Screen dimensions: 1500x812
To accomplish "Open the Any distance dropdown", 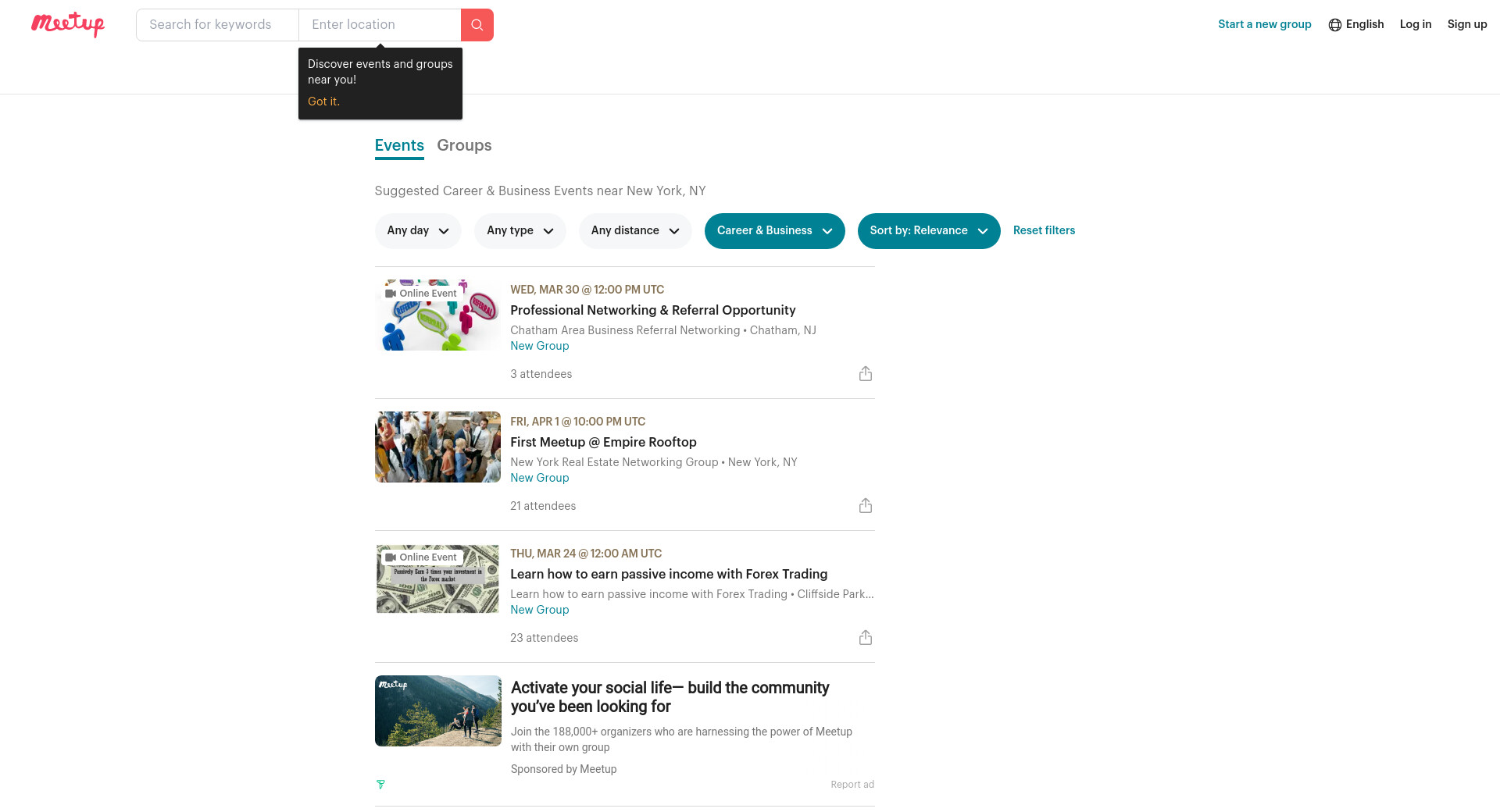I will point(635,231).
